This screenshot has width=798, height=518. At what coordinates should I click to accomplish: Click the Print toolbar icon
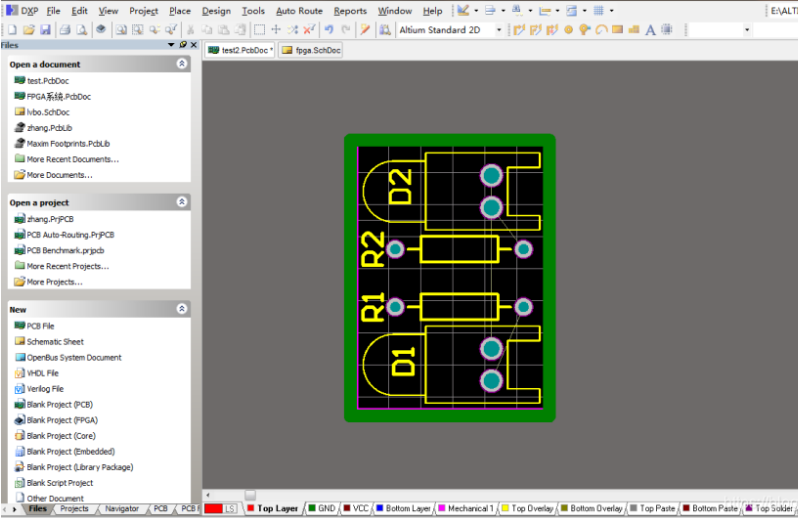click(65, 30)
